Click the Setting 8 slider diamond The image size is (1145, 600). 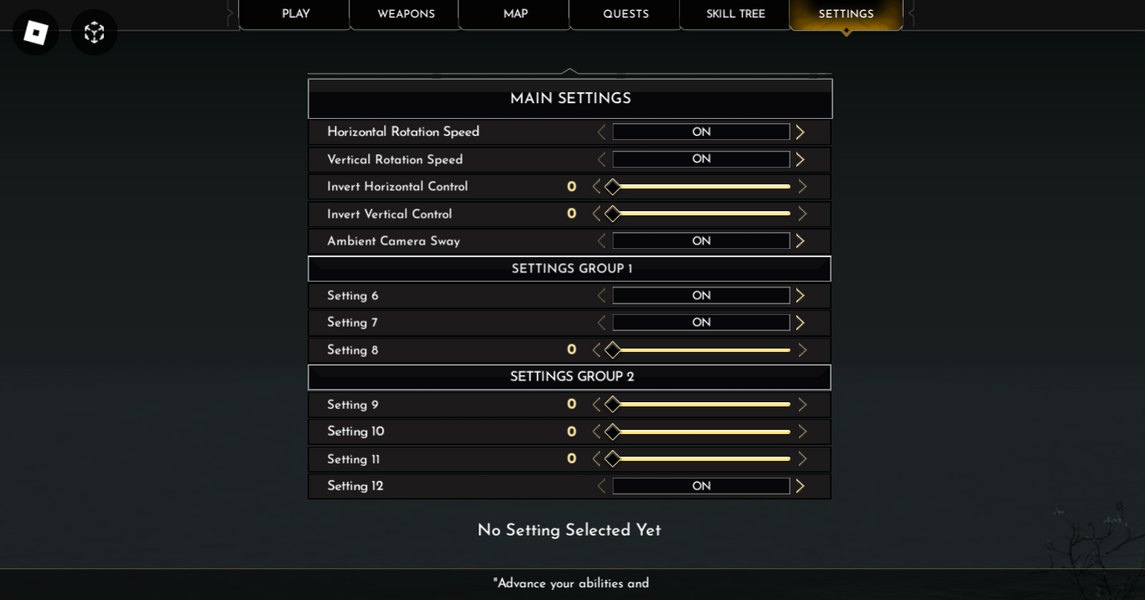click(x=612, y=349)
